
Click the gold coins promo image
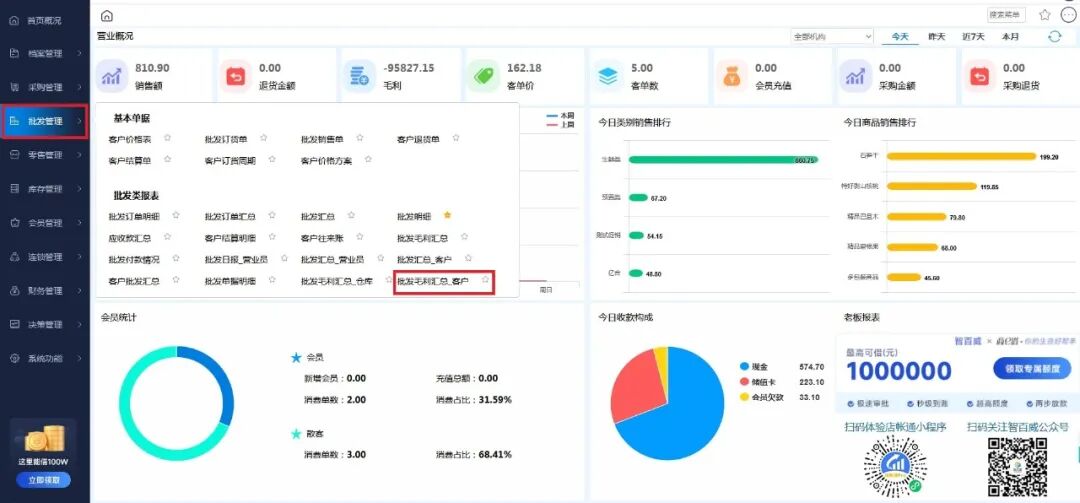(45, 438)
